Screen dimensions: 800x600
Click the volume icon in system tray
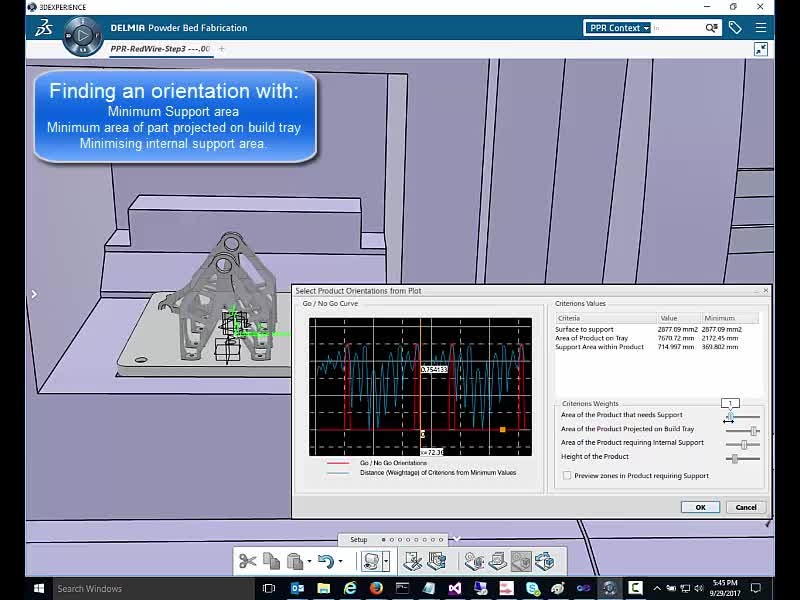(698, 589)
